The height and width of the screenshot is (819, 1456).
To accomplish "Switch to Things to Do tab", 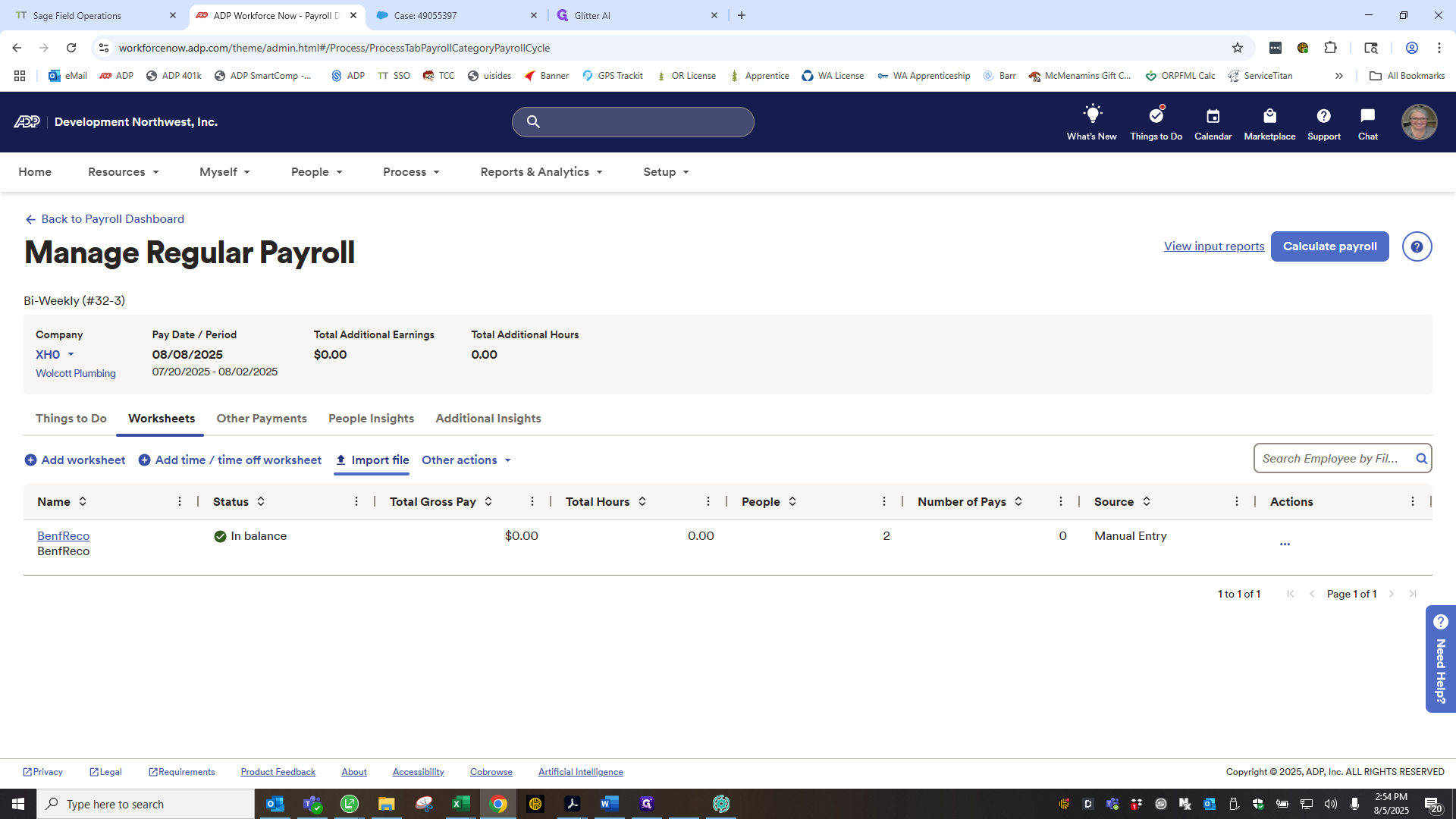I will click(71, 419).
